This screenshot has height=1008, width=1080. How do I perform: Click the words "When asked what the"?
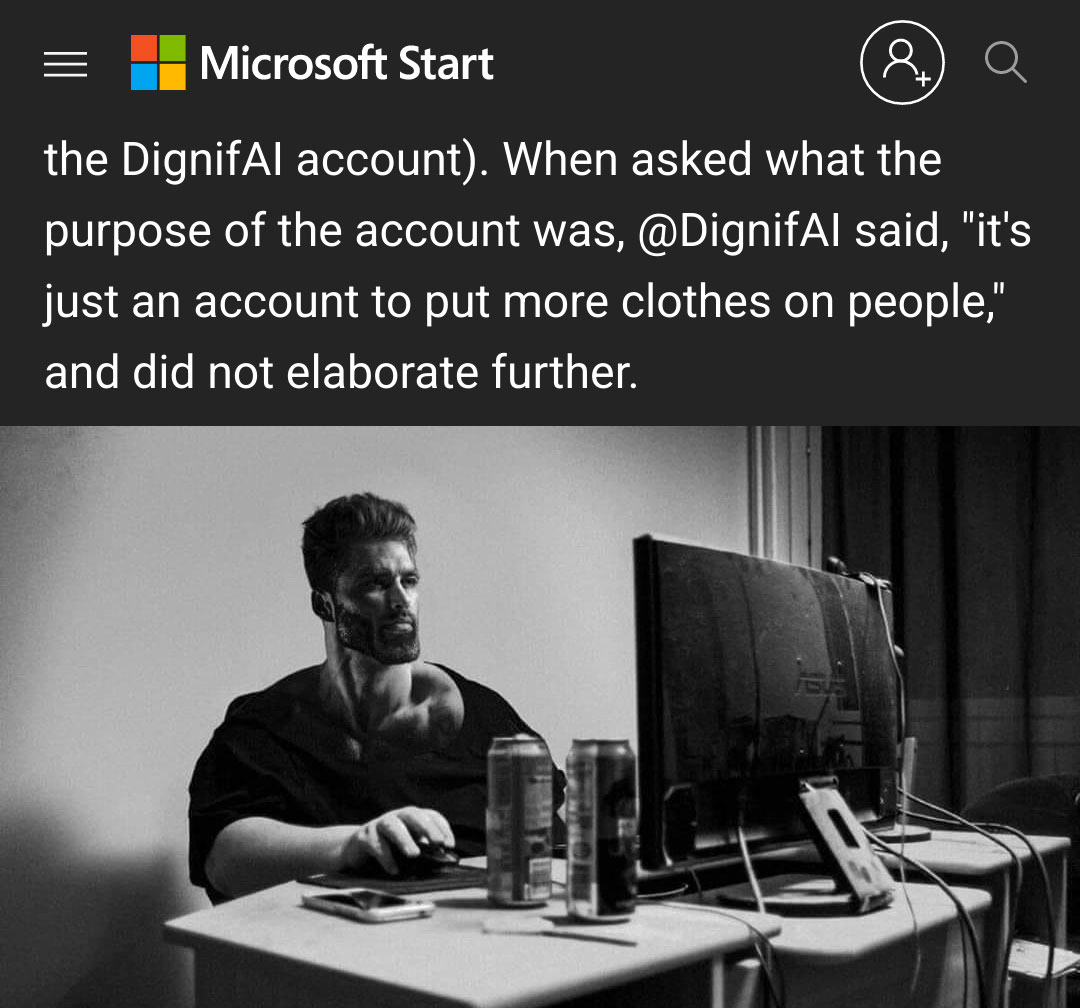(x=722, y=159)
